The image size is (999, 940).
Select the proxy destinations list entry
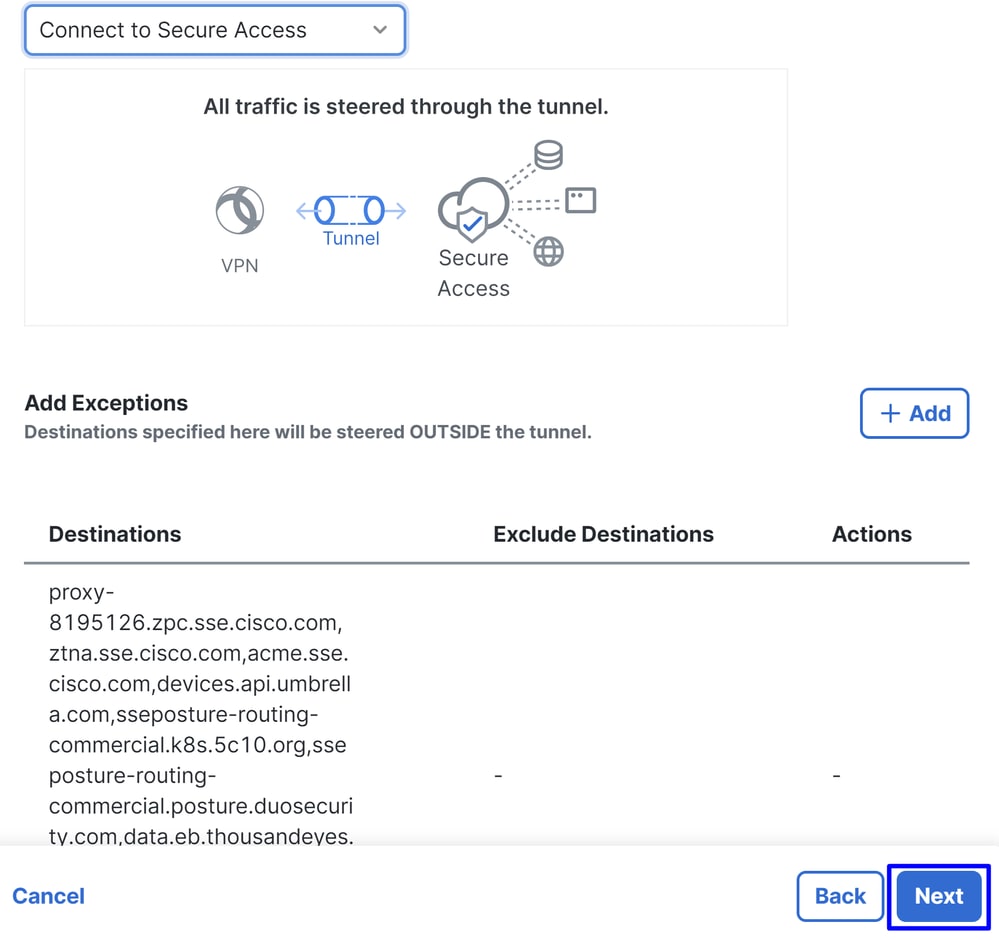(x=201, y=714)
